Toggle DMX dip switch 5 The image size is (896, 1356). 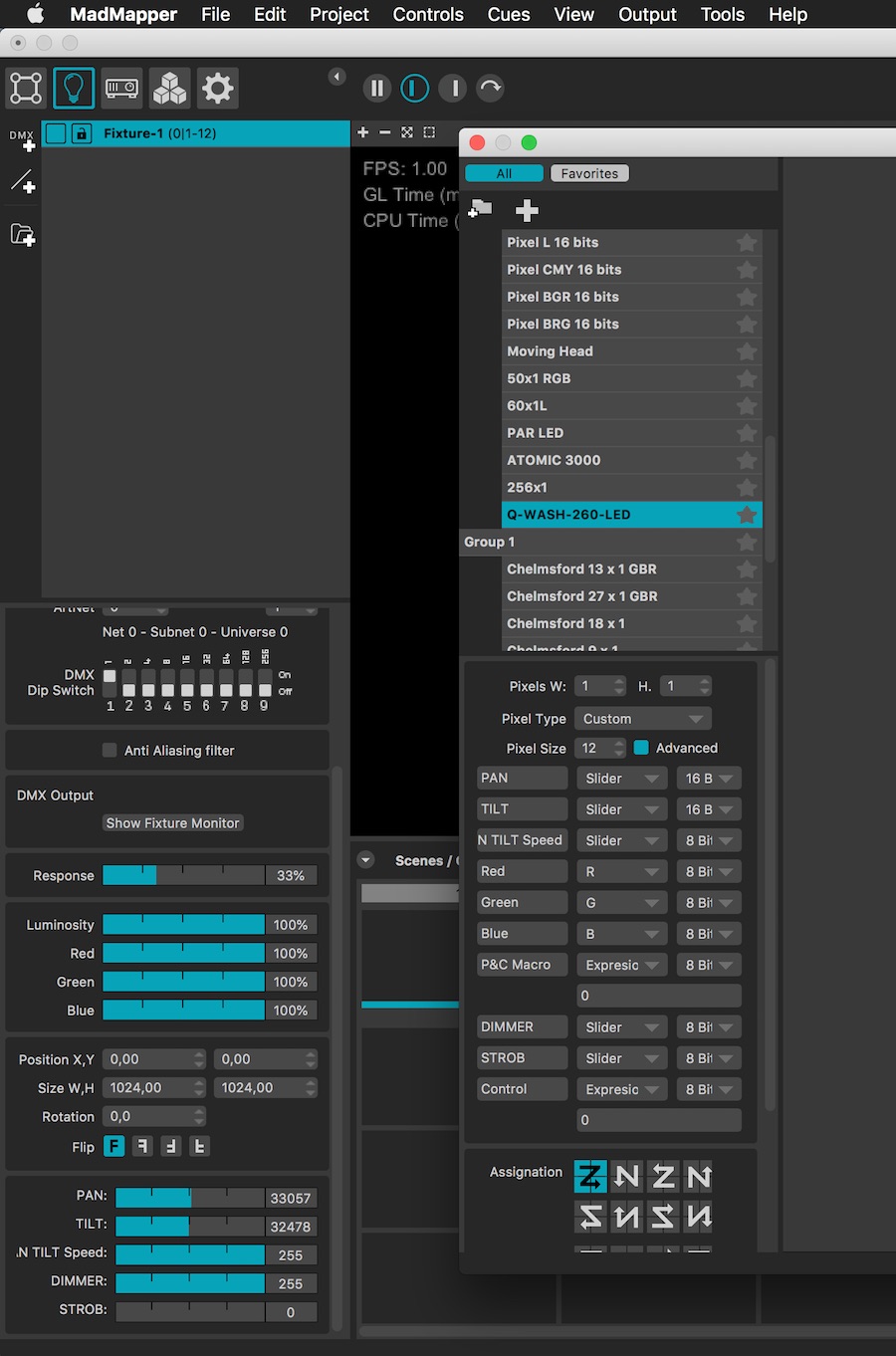pyautogui.click(x=187, y=683)
